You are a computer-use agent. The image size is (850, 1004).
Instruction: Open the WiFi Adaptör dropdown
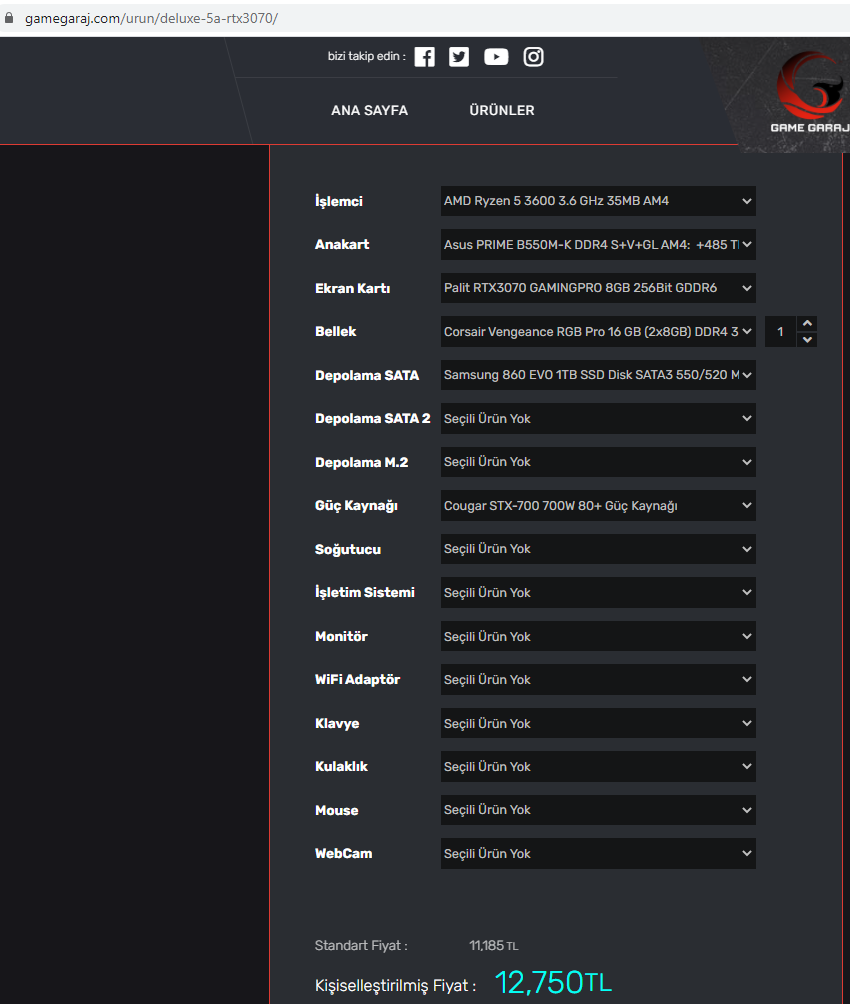pyautogui.click(x=598, y=680)
